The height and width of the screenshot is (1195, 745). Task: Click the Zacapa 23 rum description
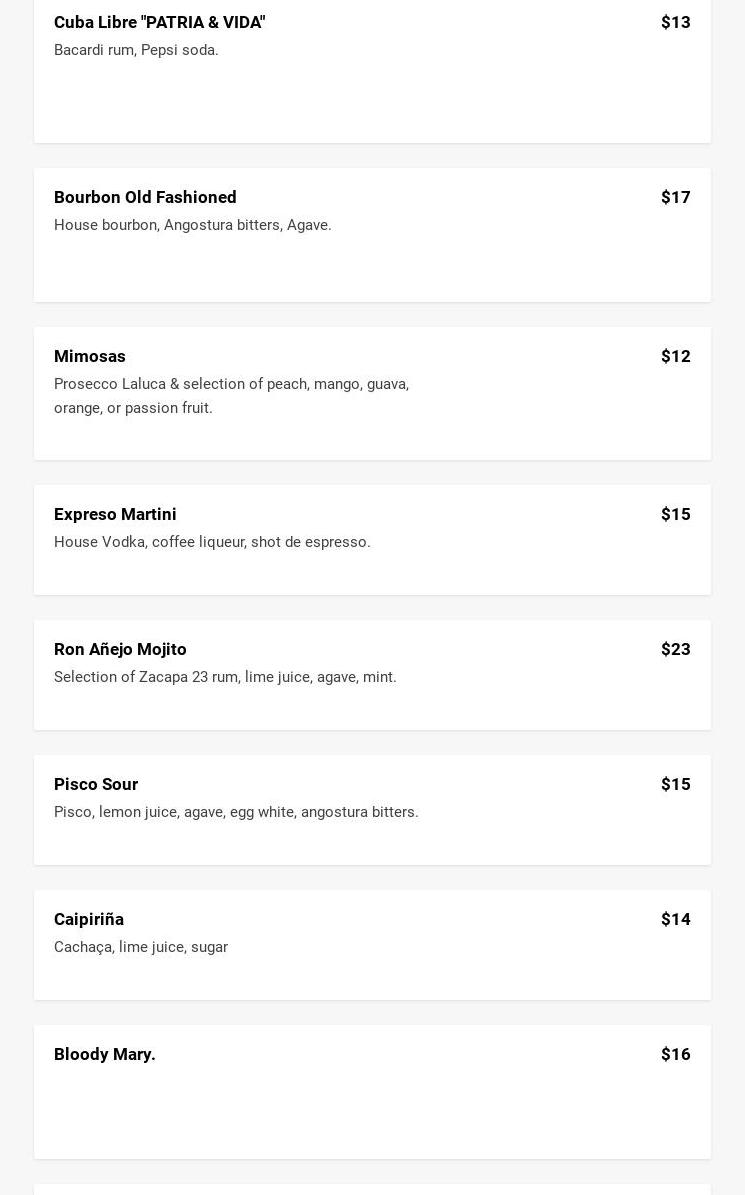[x=225, y=677]
